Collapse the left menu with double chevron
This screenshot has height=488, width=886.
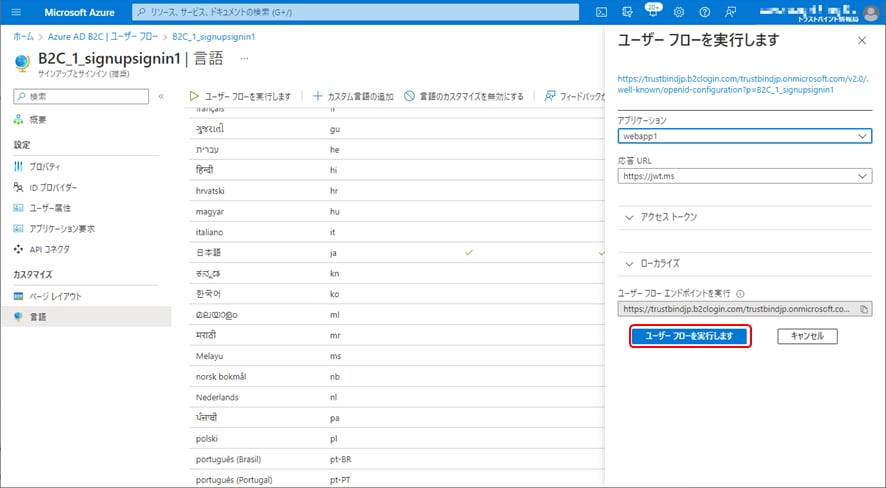[161, 97]
